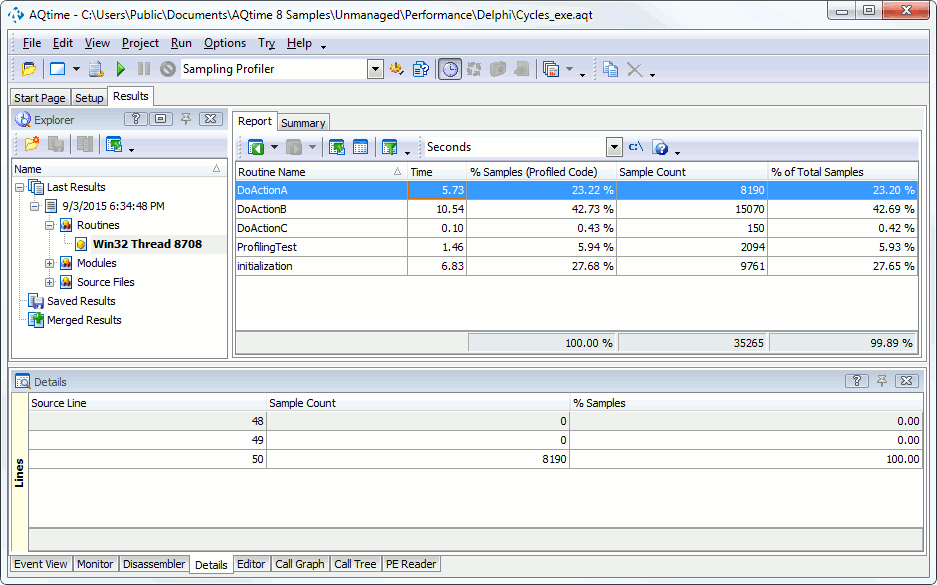The image size is (937, 585).
Task: Click the c:\ path display icon
Action: coord(634,146)
